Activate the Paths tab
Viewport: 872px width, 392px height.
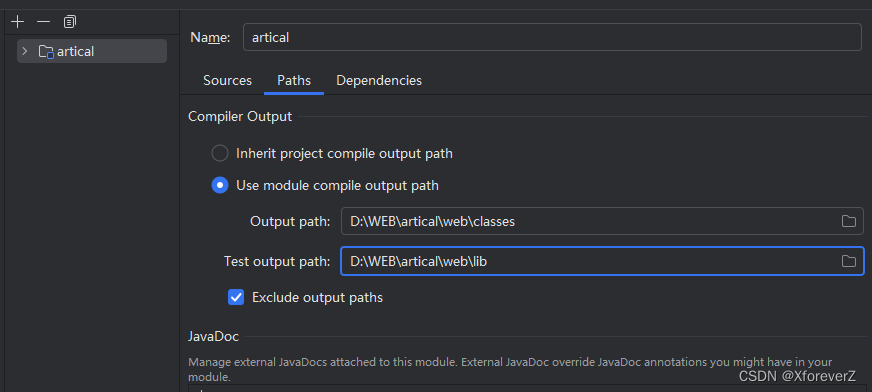tap(294, 81)
